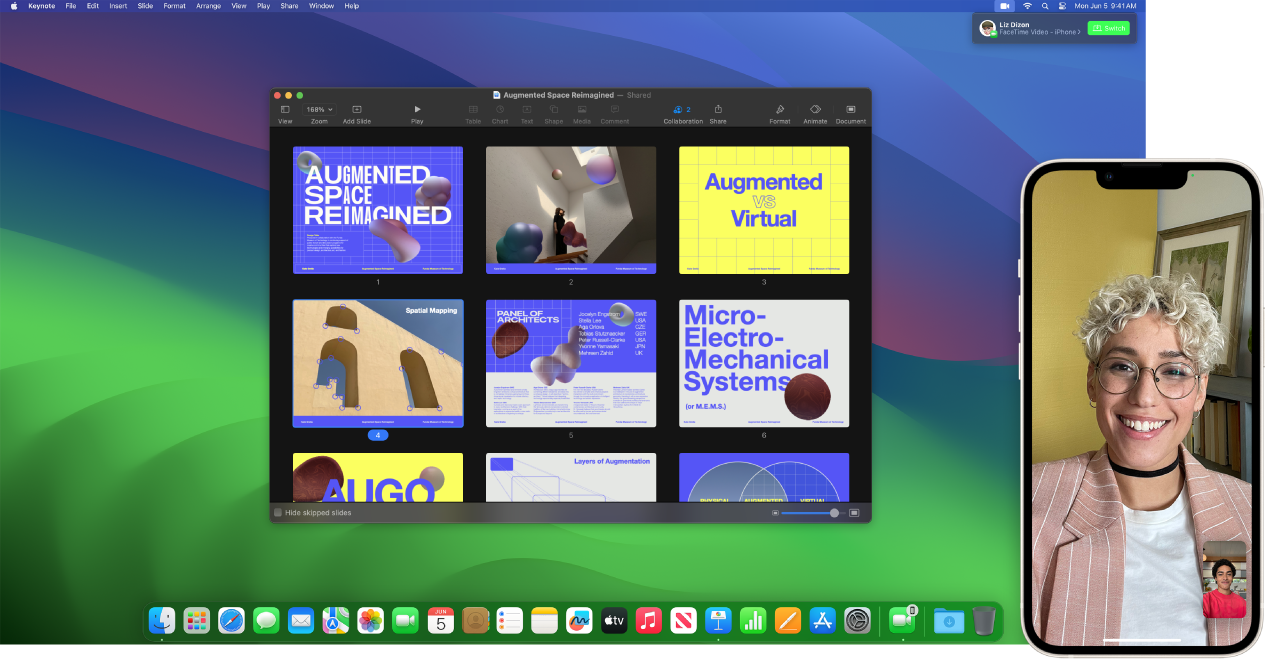Open the Zoom 168% dropdown
Viewport: 1272px width, 666px height.
point(318,110)
